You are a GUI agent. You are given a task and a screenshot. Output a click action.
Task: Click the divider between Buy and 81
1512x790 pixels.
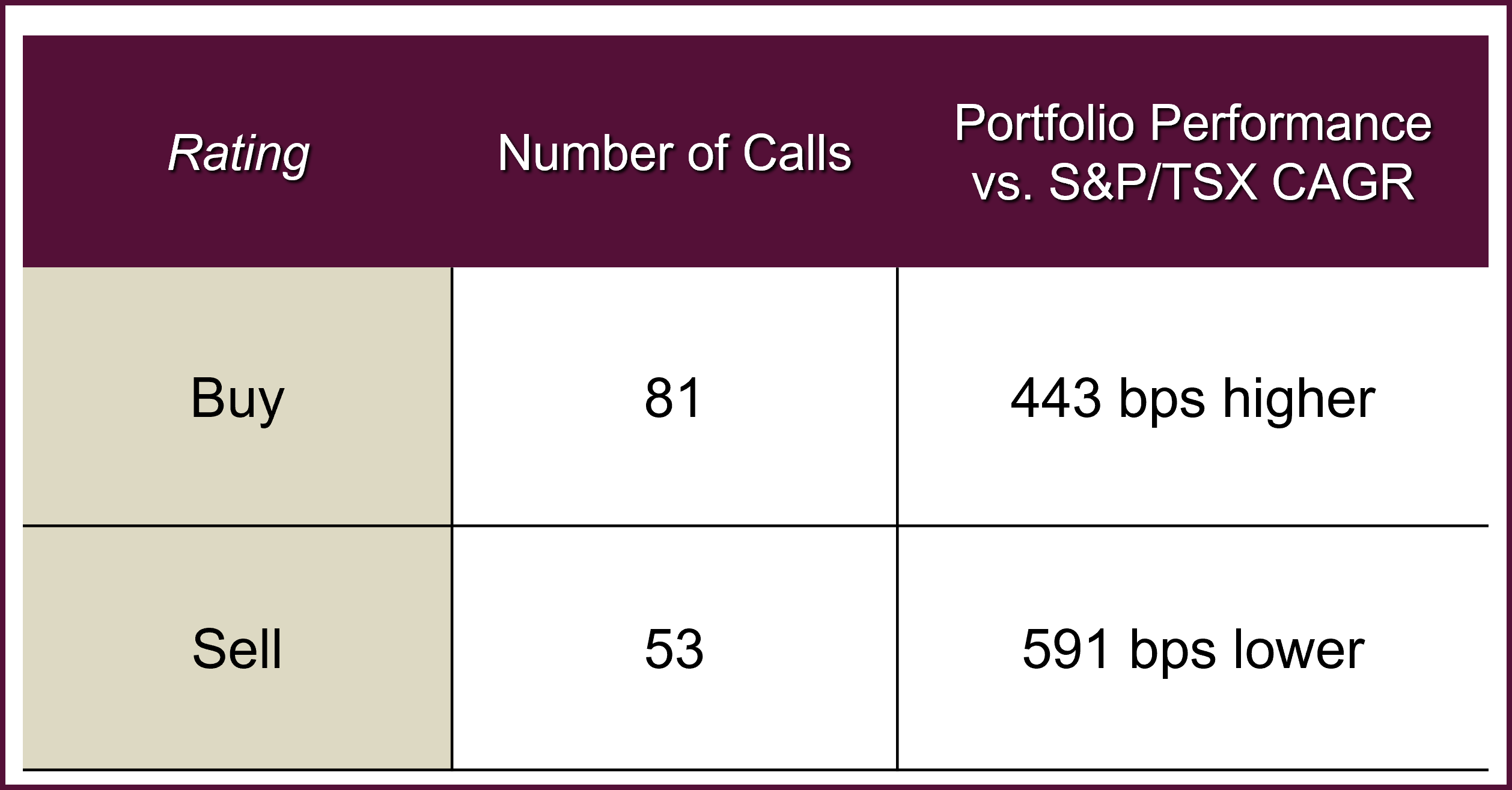pos(452,397)
